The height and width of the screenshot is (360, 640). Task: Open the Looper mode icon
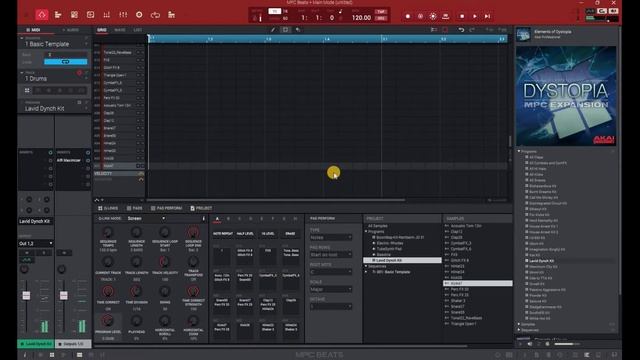(155, 15)
